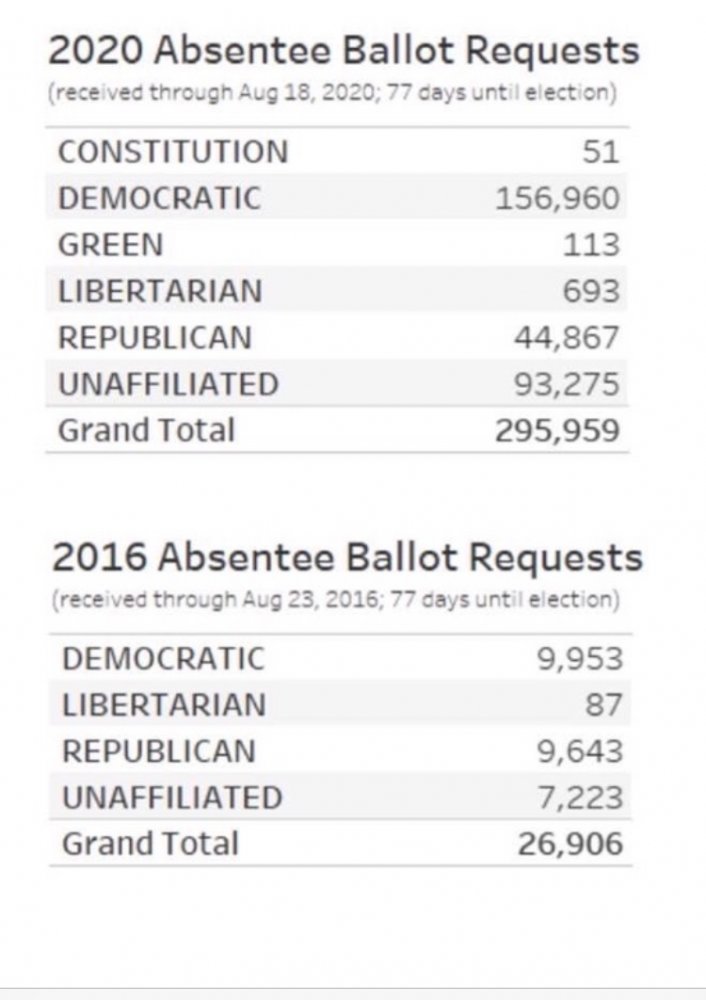
Task: Click the Republican value 44,867
Action: 567,337
